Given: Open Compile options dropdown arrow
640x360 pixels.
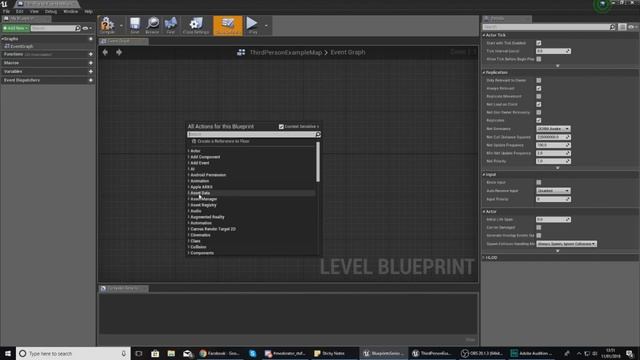Looking at the screenshot, I should tap(121, 26).
